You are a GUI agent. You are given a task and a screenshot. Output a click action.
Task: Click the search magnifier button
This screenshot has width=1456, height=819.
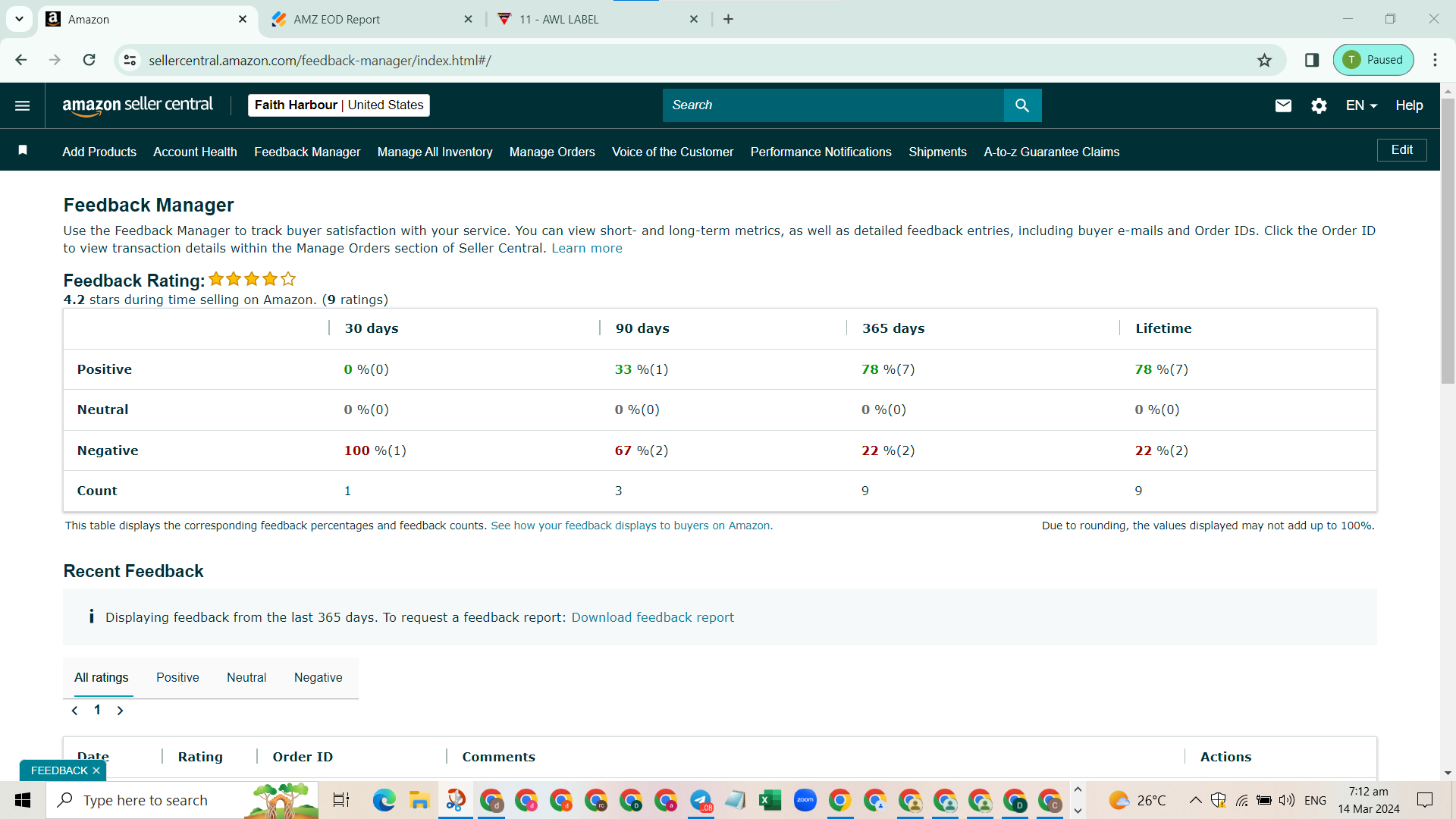[1022, 105]
